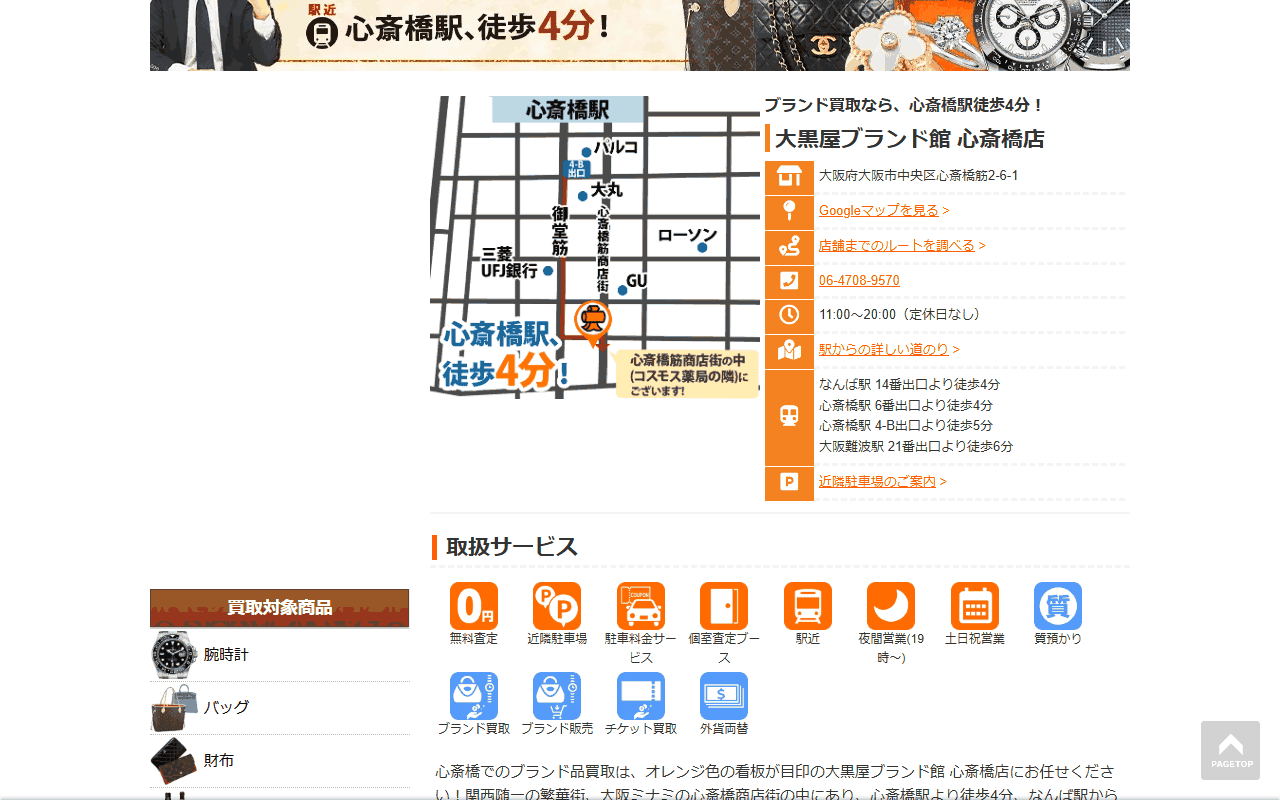Click the orange map-with-marker icon
The width and height of the screenshot is (1280, 800).
(x=789, y=351)
